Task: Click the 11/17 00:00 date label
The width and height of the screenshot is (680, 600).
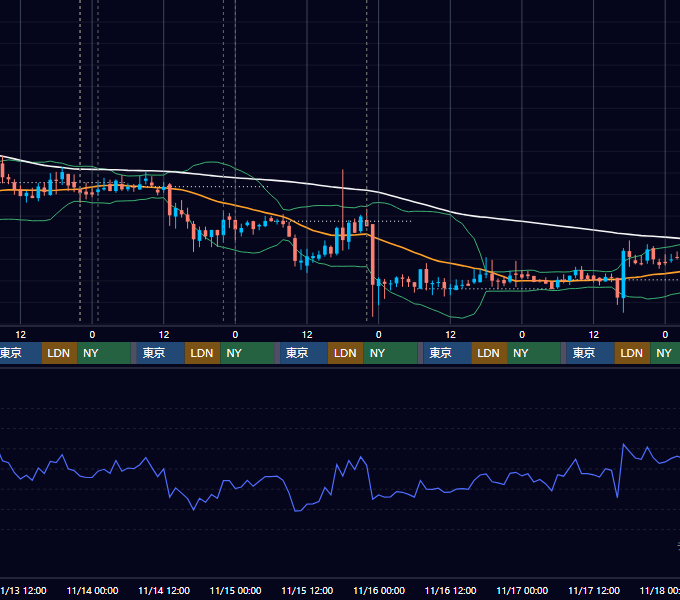Action: coord(522,590)
